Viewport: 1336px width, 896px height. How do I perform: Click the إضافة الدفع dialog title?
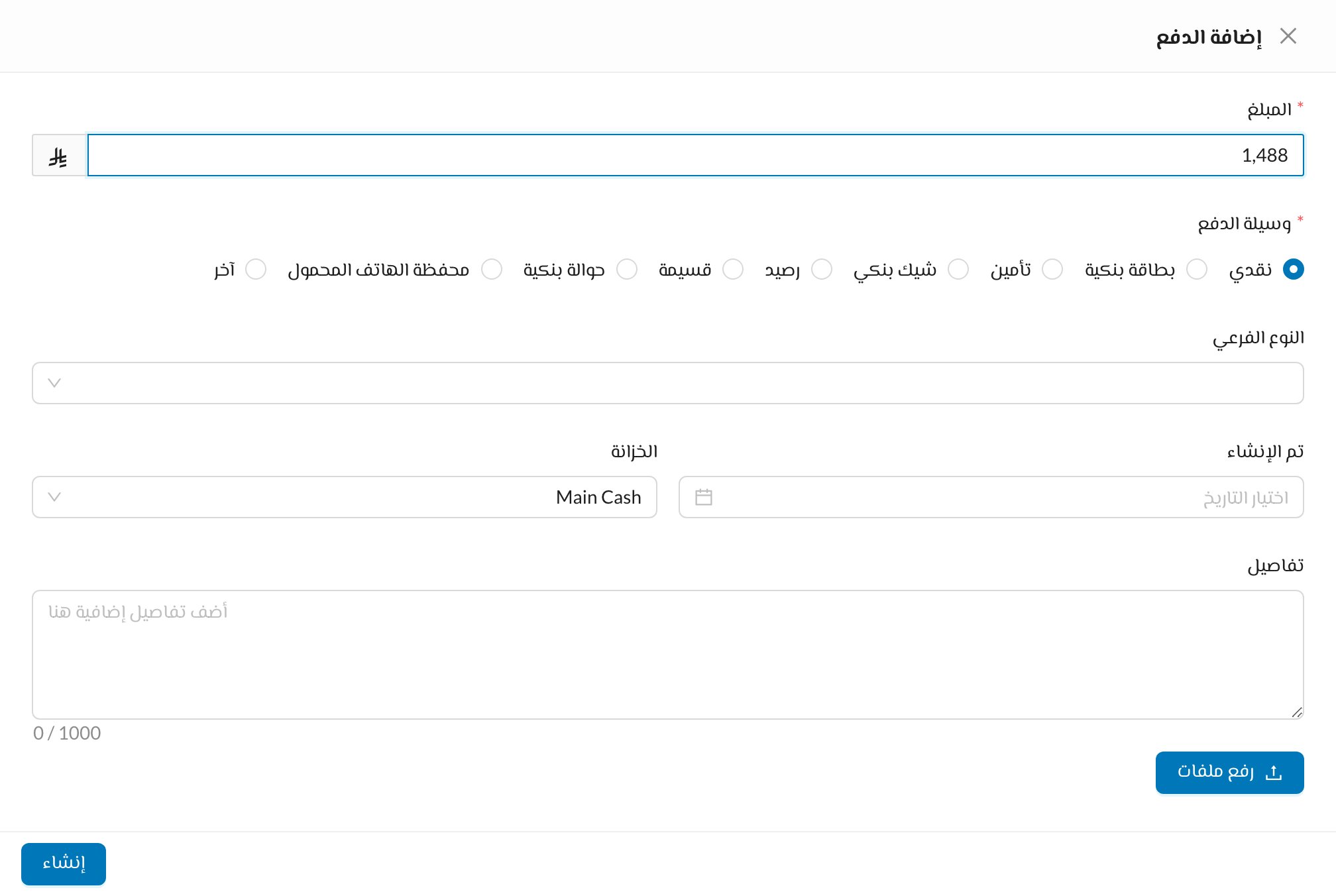[1209, 36]
